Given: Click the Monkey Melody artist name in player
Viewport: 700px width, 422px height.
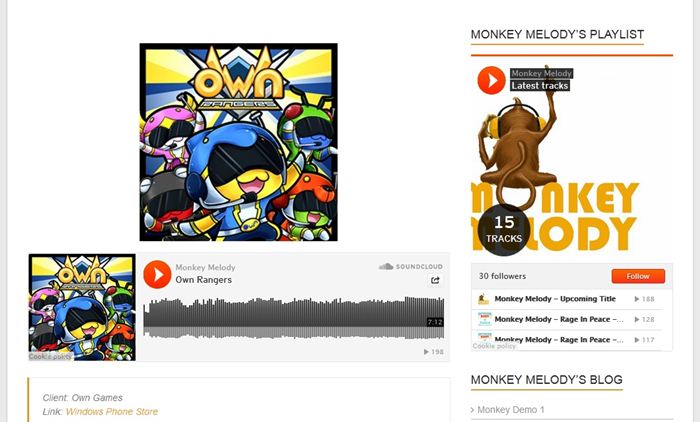Looking at the screenshot, I should pos(205,267).
